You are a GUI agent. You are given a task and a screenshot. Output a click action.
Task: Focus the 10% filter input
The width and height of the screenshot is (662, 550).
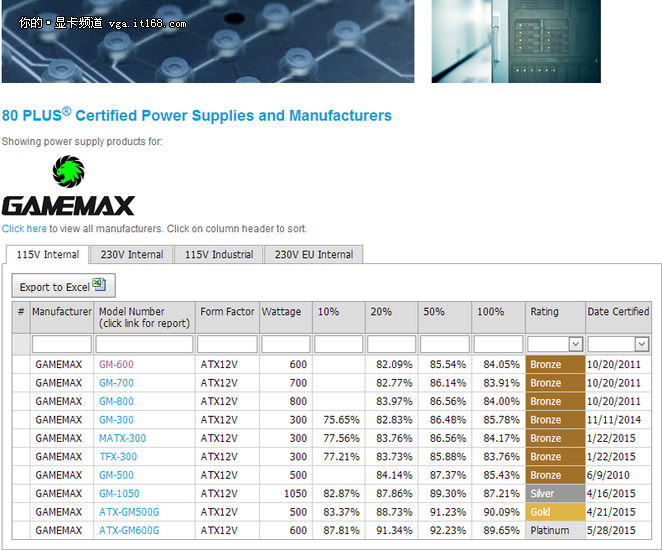click(339, 344)
